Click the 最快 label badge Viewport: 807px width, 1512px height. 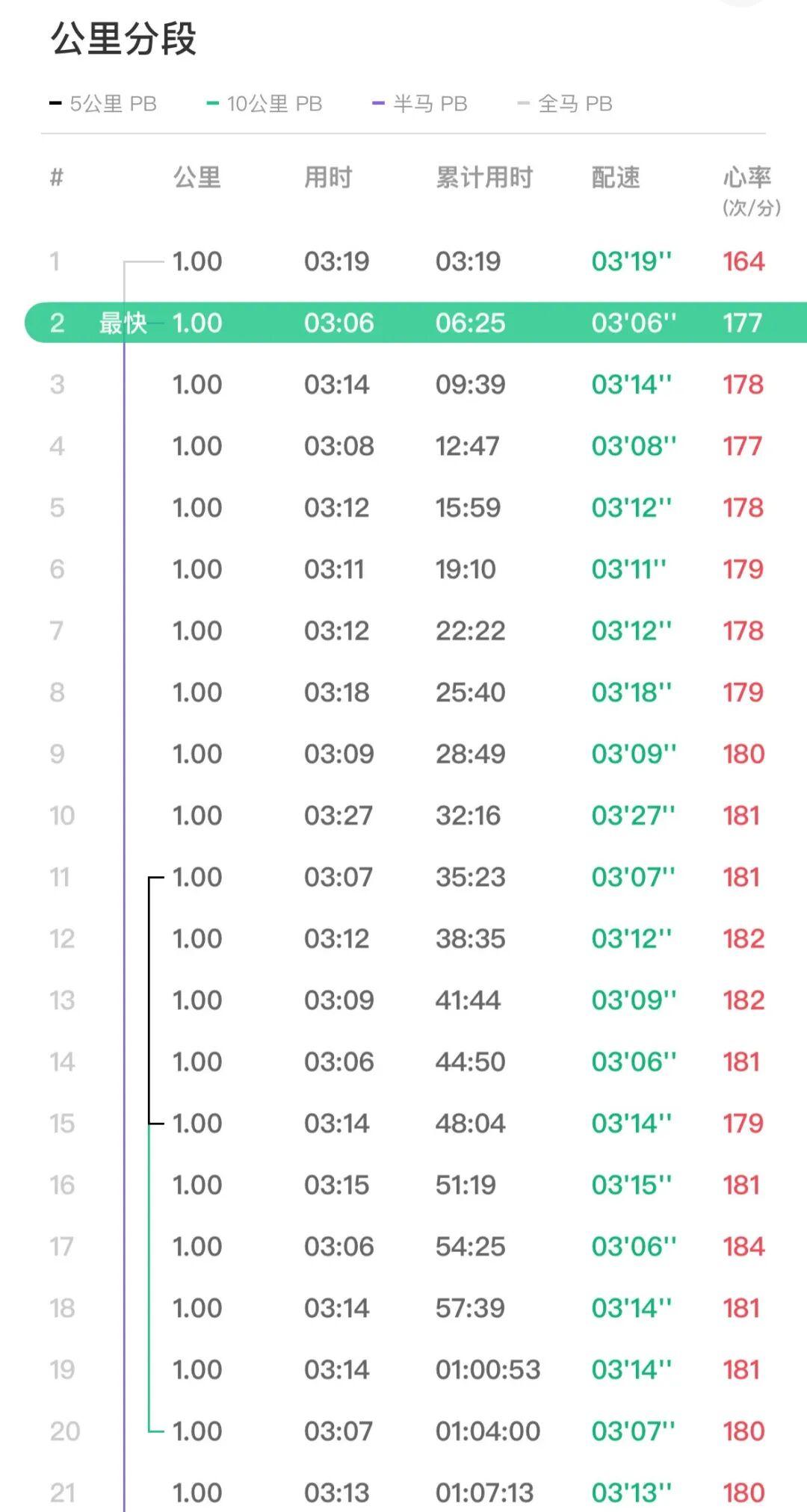[123, 323]
